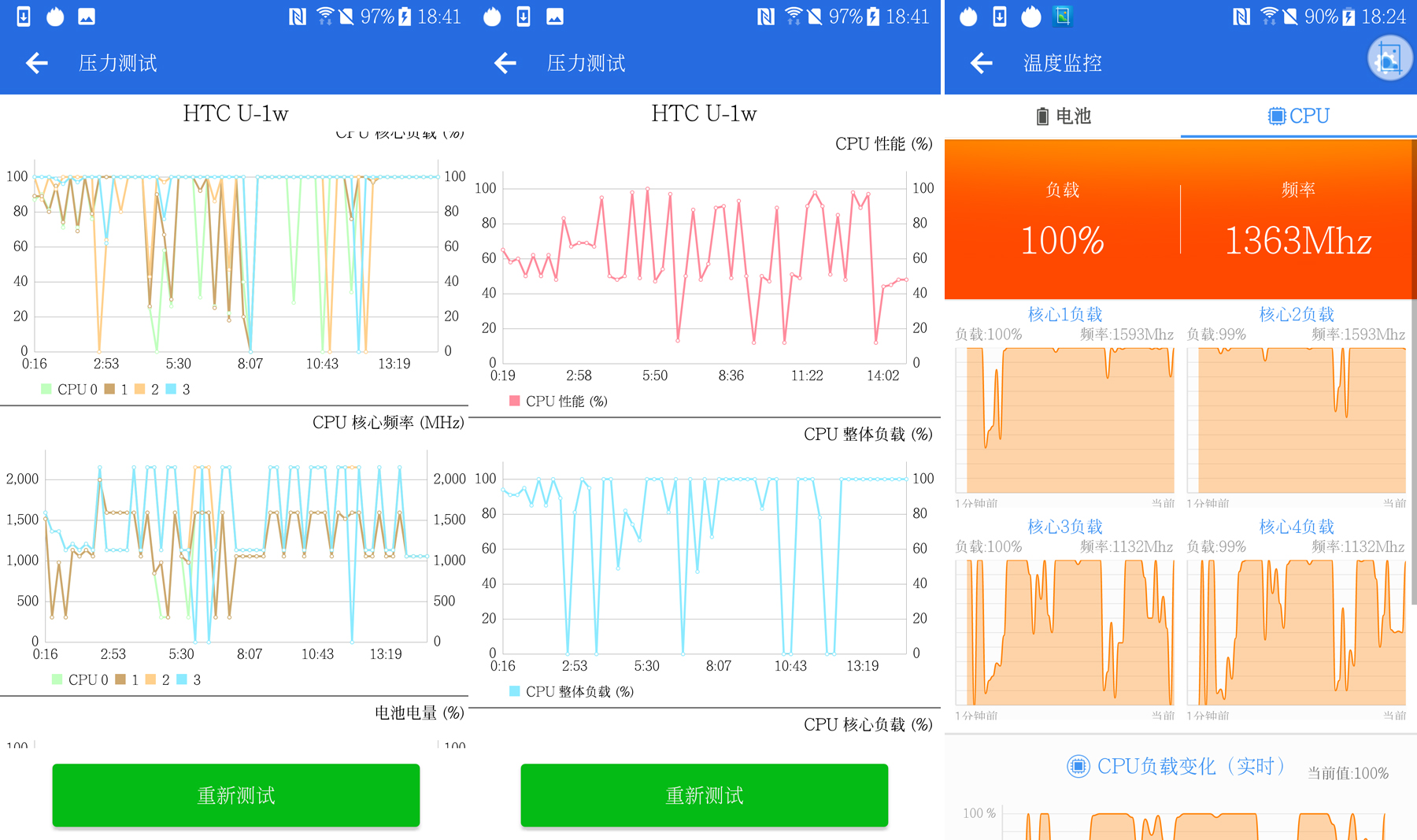Tap Wi-Fi icon in second screen status bar
The height and width of the screenshot is (840, 1417).
(x=793, y=16)
